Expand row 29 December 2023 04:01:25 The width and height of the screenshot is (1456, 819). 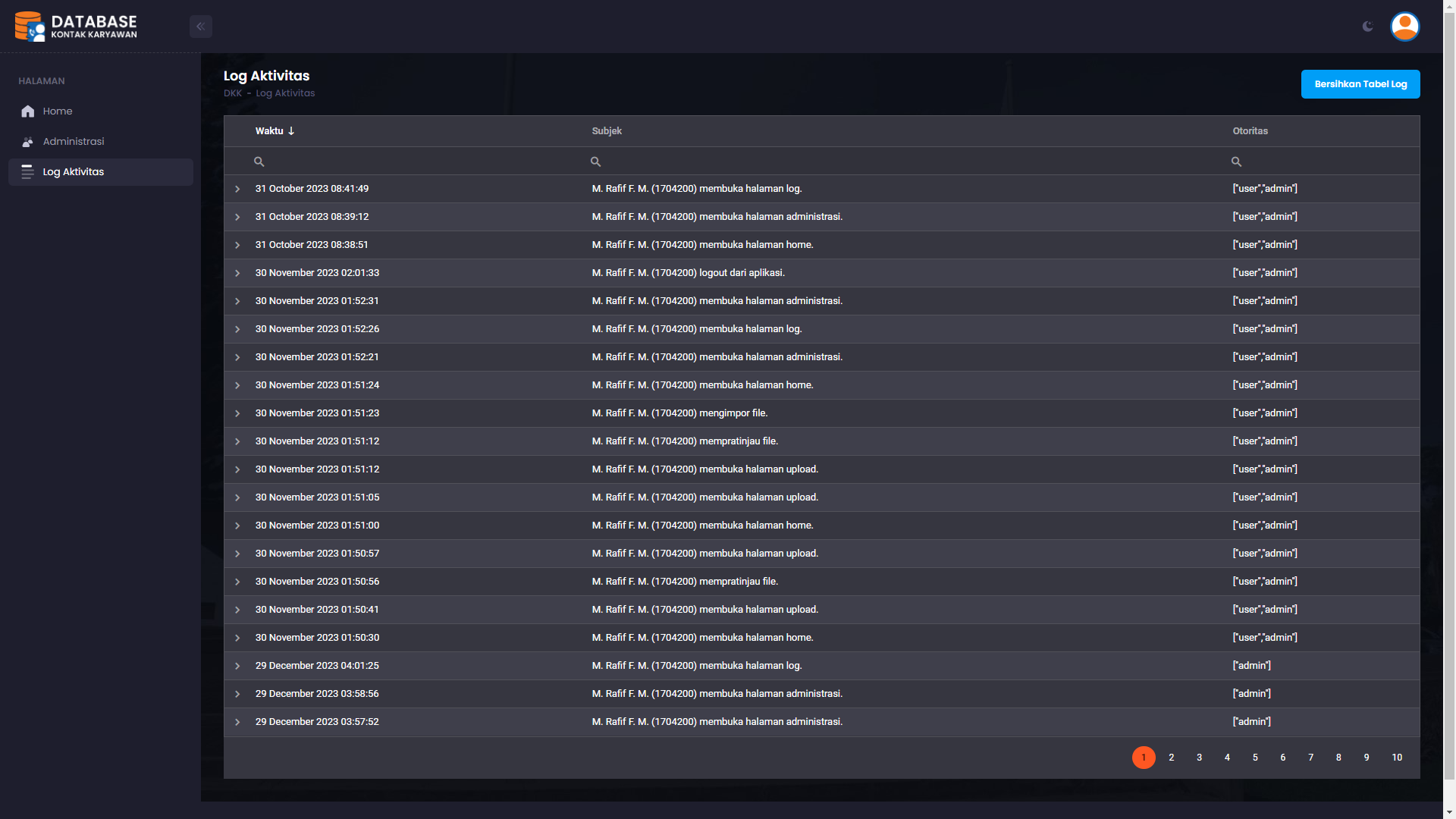[237, 666]
